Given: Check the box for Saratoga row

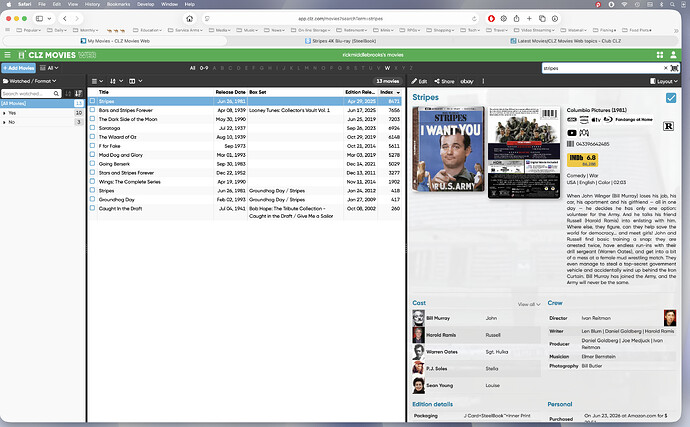Looking at the screenshot, I should (92, 128).
